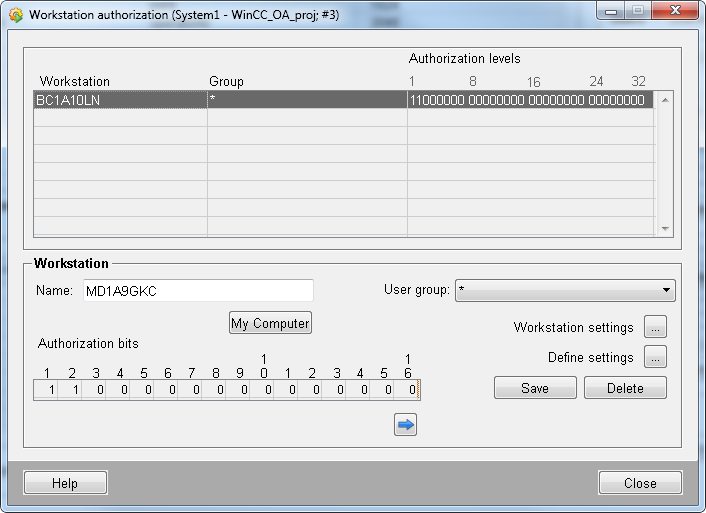The height and width of the screenshot is (513, 706).
Task: Save the workstation authorization
Action: pos(535,388)
